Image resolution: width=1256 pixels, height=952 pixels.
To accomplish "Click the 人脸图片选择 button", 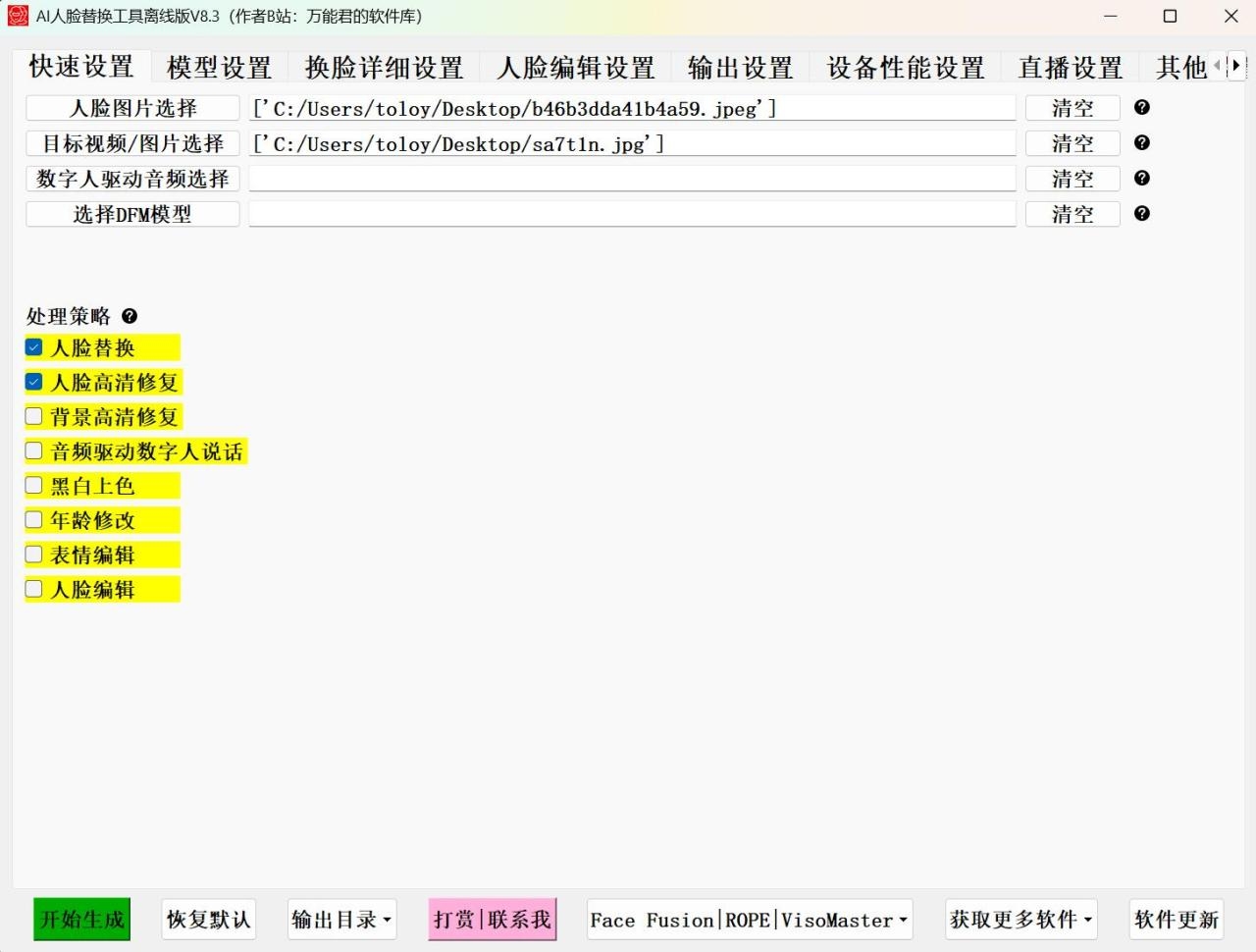I will point(132,108).
